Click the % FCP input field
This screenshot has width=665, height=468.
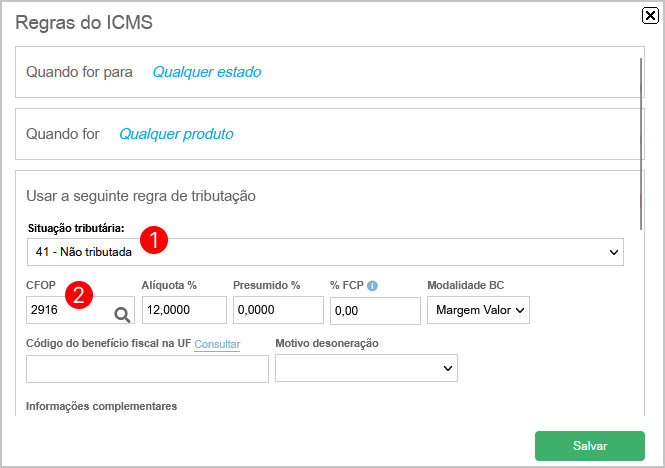click(375, 311)
